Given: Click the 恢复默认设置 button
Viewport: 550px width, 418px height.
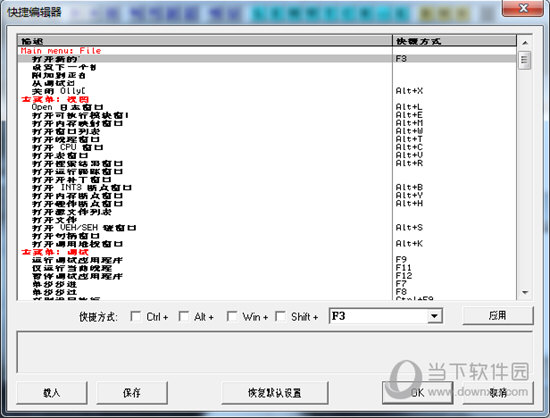Looking at the screenshot, I should click(275, 393).
